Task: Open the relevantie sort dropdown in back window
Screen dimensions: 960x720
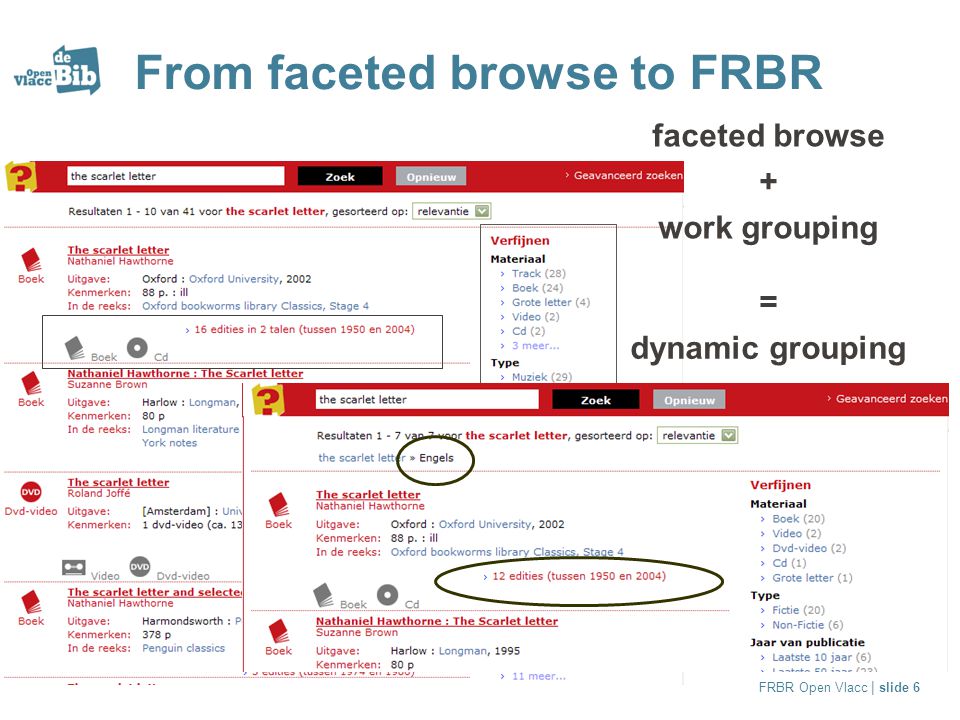Action: click(x=452, y=211)
